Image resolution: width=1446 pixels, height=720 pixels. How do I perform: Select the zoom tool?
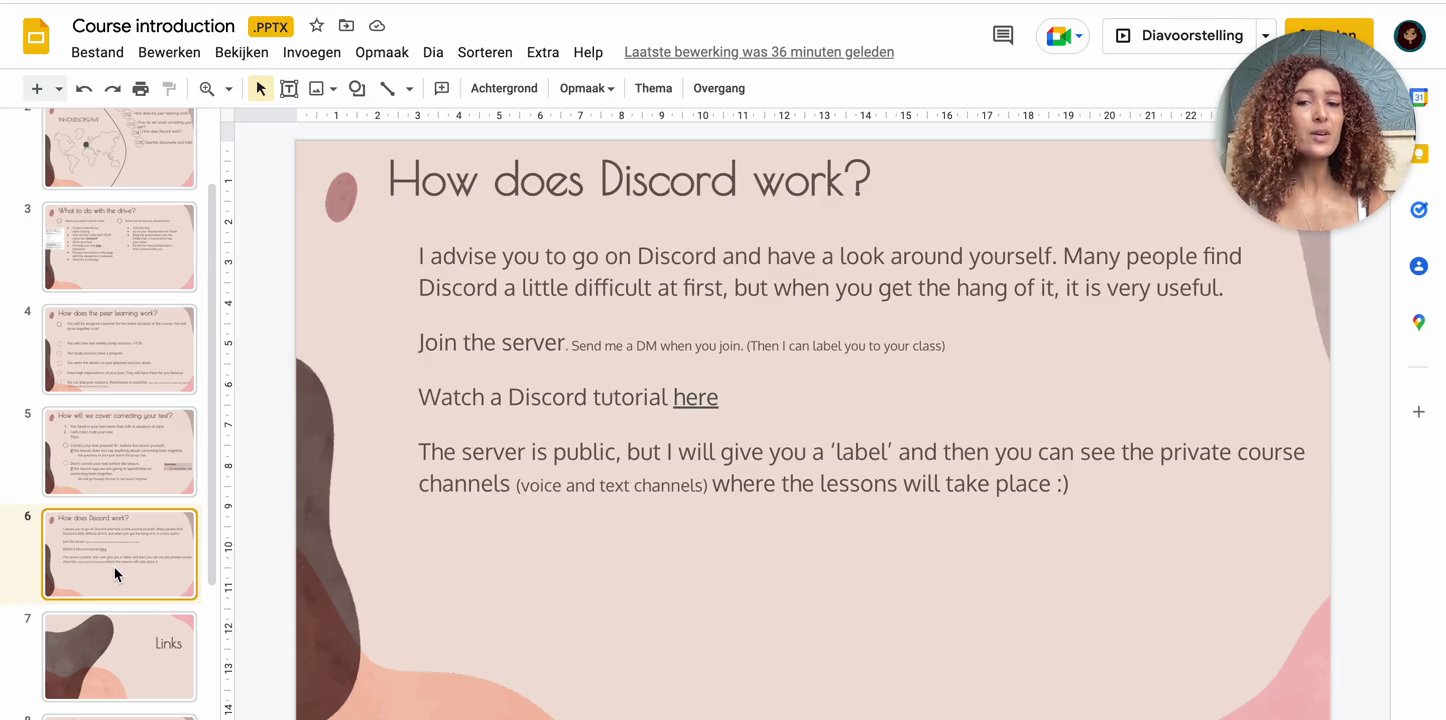pos(207,88)
